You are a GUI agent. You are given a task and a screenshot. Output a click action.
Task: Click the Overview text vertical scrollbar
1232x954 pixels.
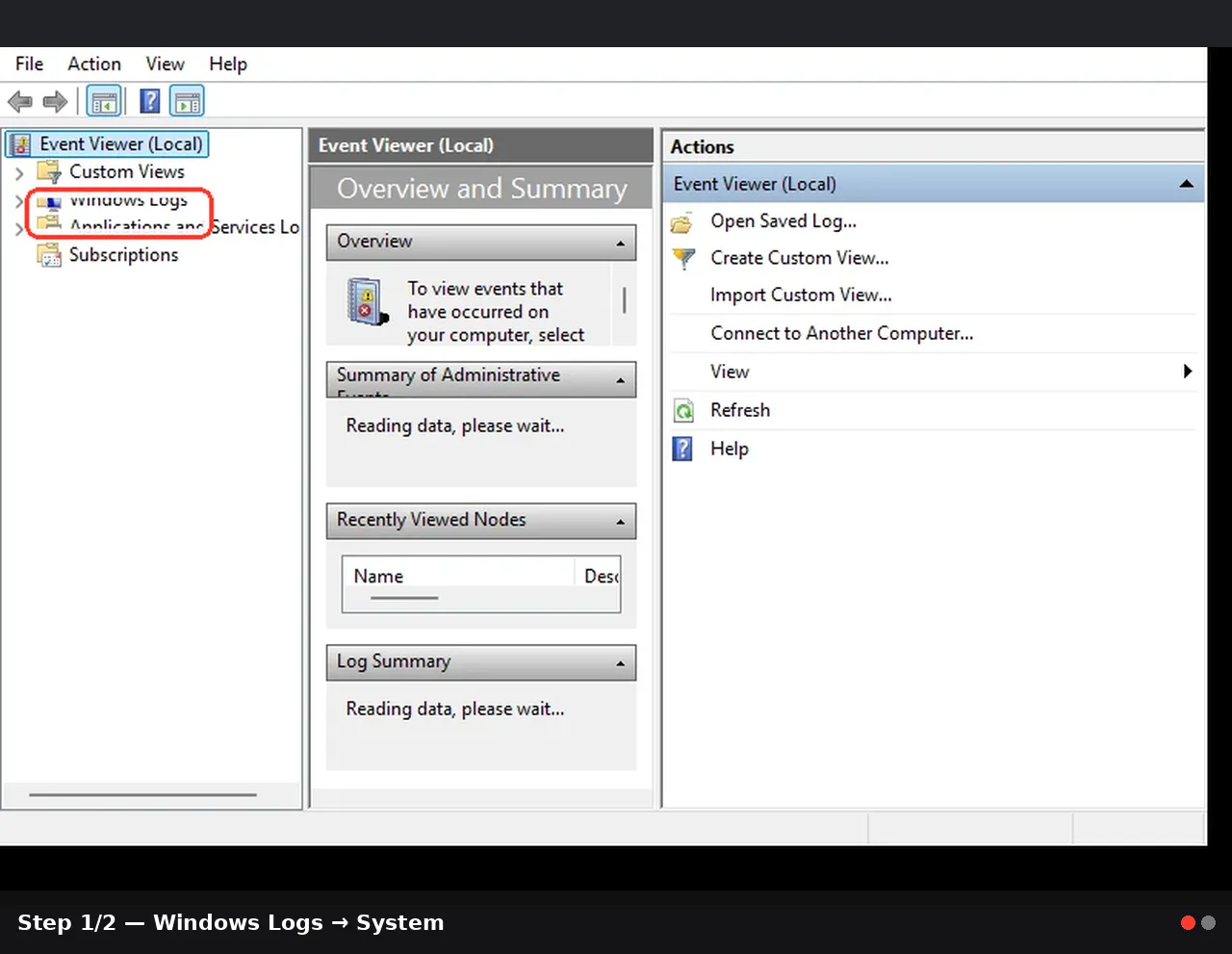pyautogui.click(x=625, y=302)
